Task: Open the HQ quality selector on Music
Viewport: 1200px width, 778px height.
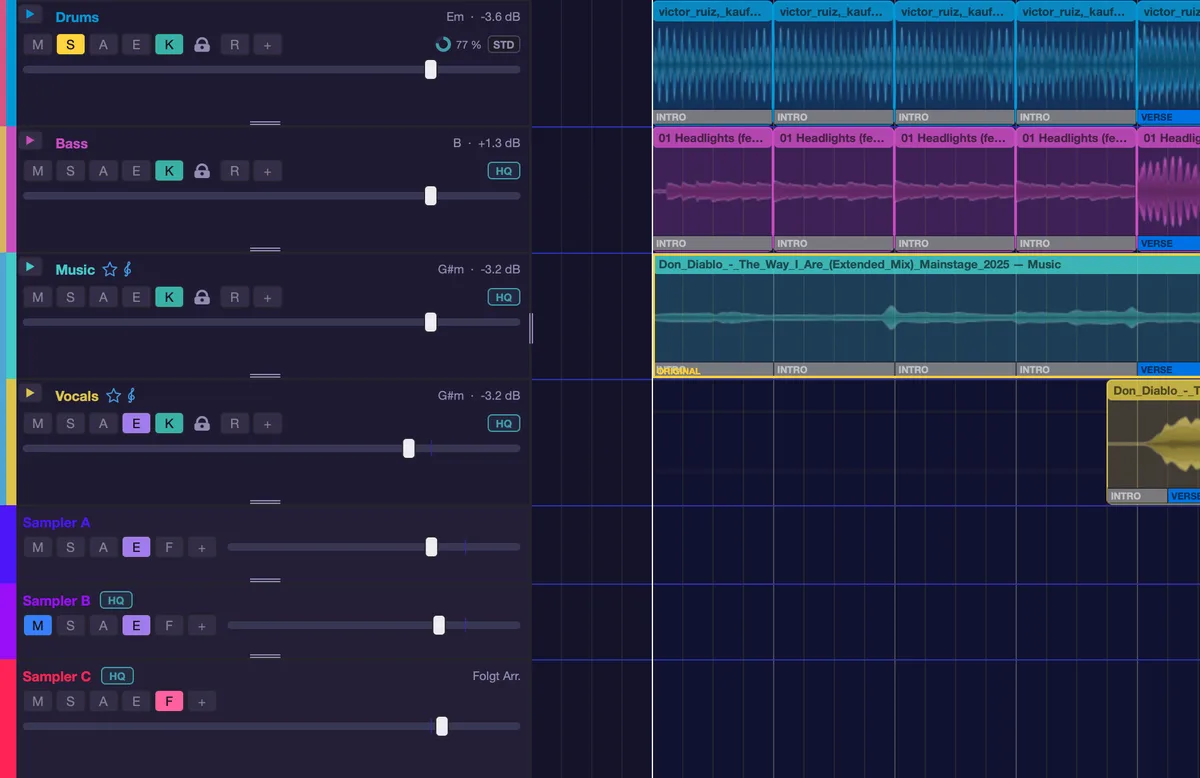Action: pyautogui.click(x=504, y=297)
